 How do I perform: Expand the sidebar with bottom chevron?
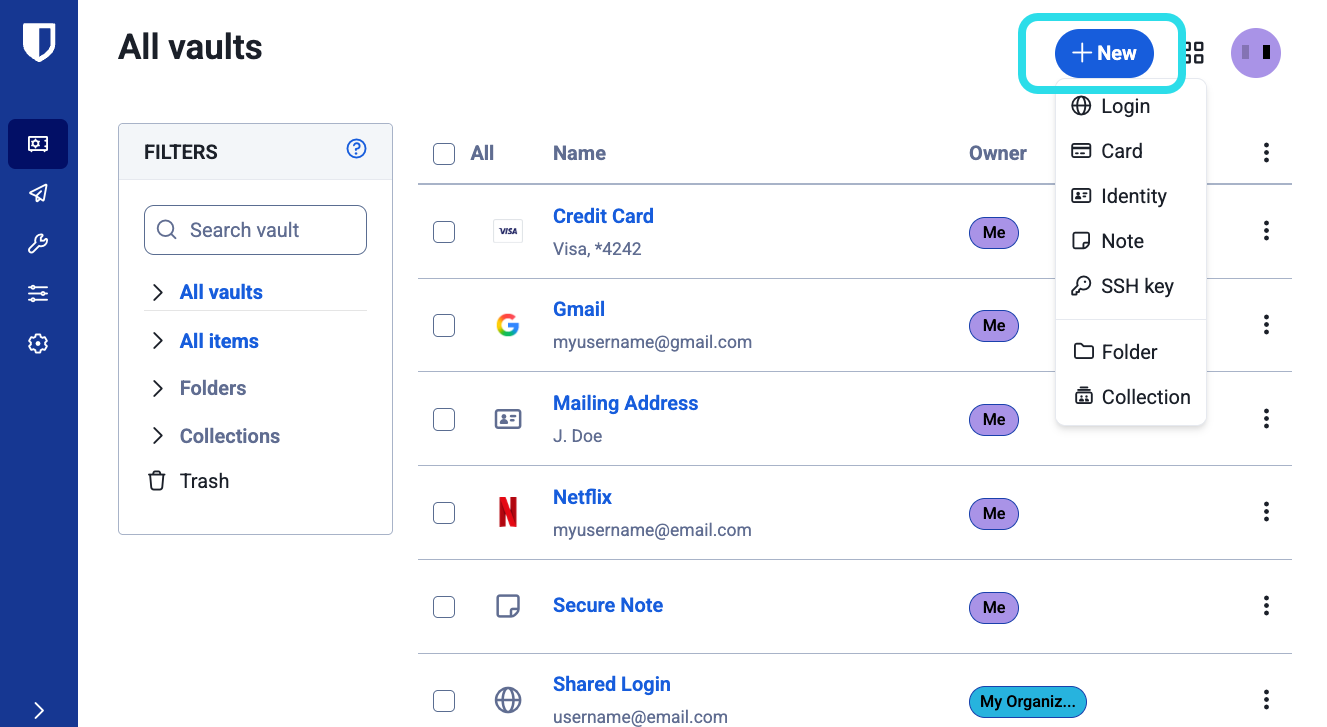click(39, 710)
